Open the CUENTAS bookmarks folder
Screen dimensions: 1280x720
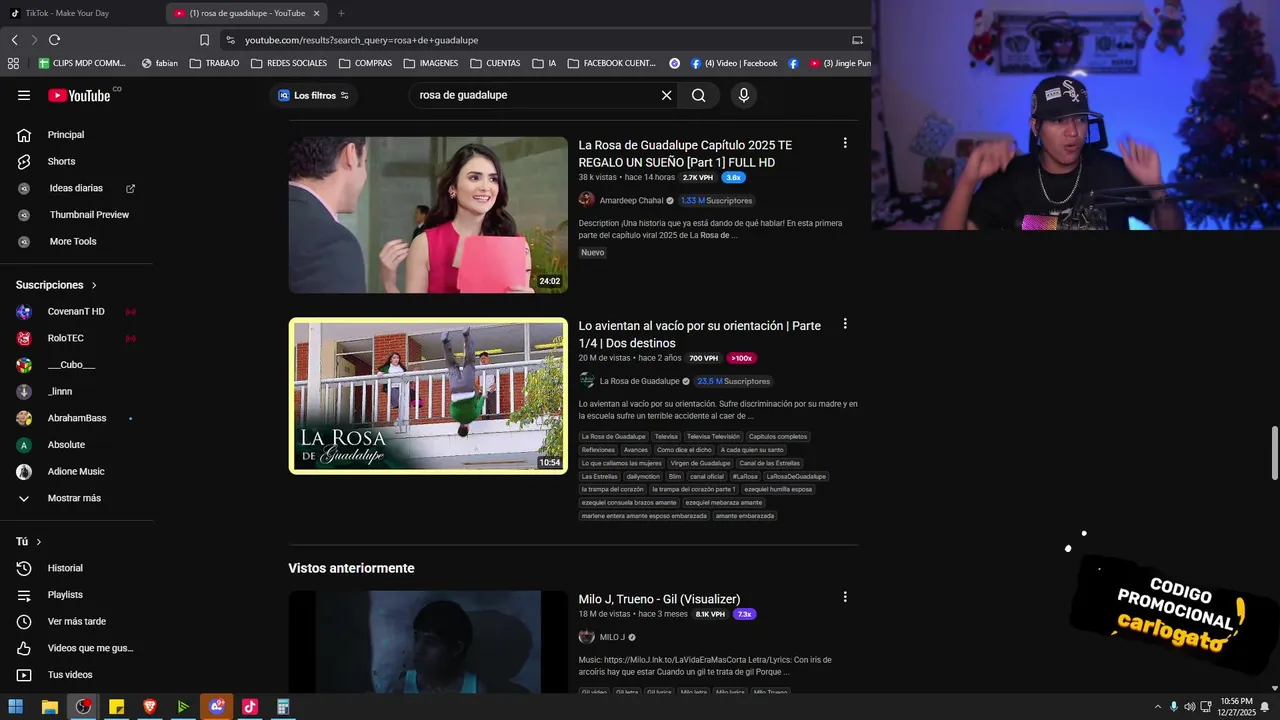pyautogui.click(x=495, y=63)
